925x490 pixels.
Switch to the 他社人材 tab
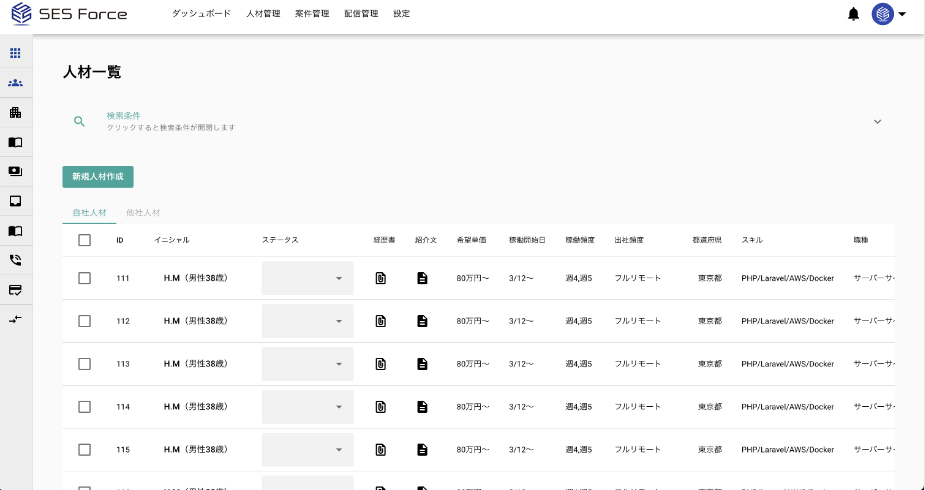click(x=143, y=213)
